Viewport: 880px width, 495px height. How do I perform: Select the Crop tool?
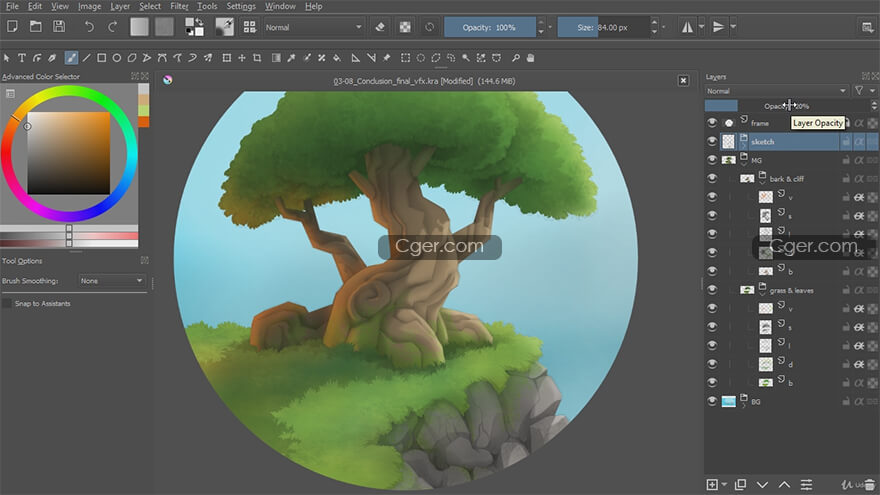coord(257,58)
